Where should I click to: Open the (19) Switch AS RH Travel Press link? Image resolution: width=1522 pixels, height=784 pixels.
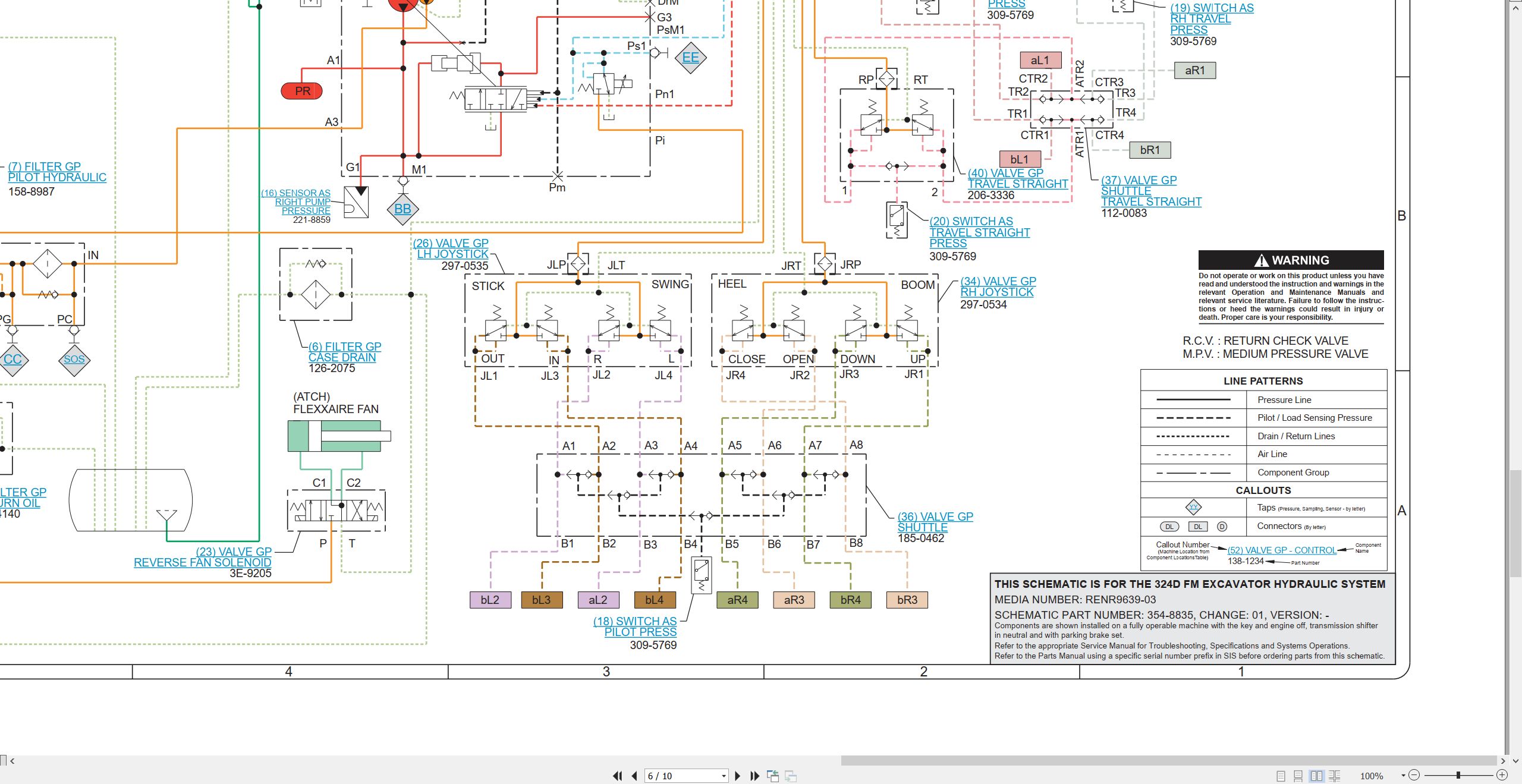pyautogui.click(x=1212, y=19)
